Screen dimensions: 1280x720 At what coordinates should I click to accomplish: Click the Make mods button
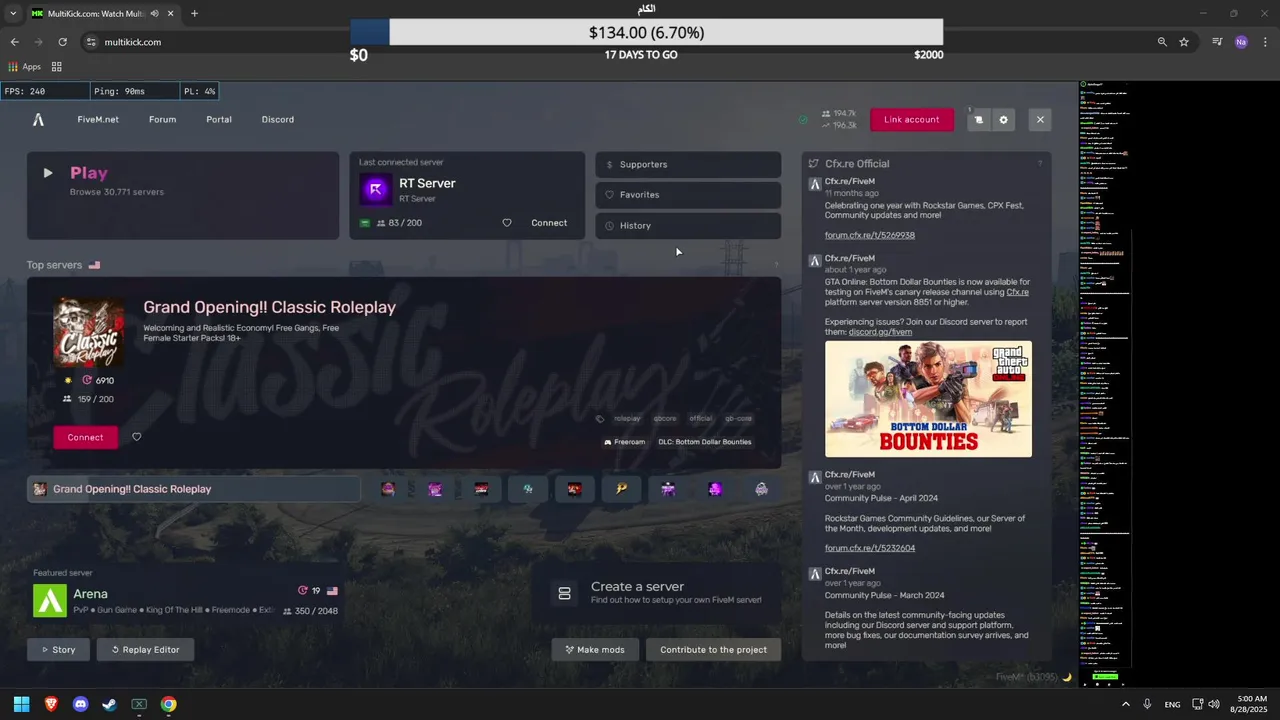point(594,650)
